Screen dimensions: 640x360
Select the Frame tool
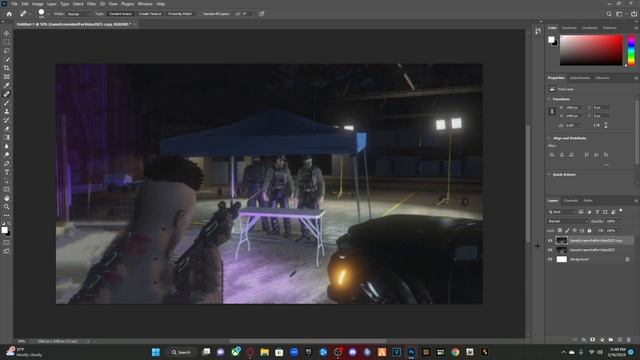(7, 77)
